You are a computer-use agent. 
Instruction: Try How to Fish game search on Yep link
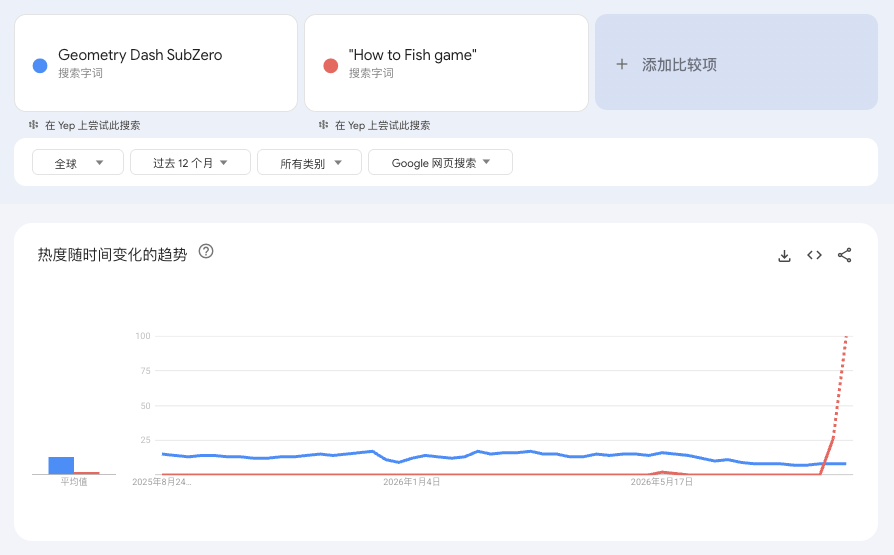point(383,125)
